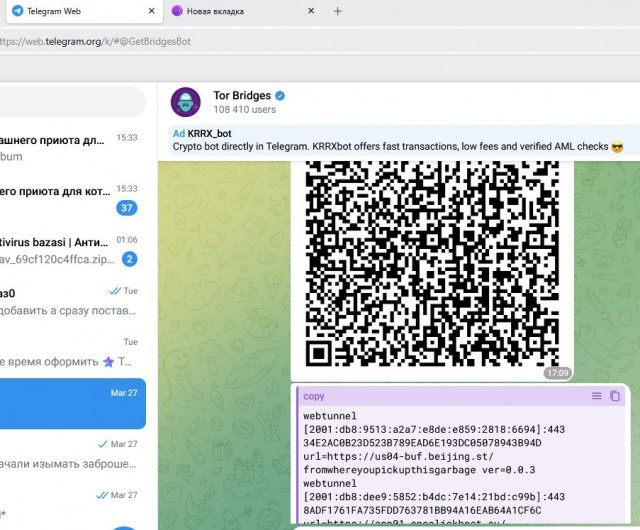Click the [2001:db8:9513 address line
The height and width of the screenshot is (530, 640).
pos(434,430)
